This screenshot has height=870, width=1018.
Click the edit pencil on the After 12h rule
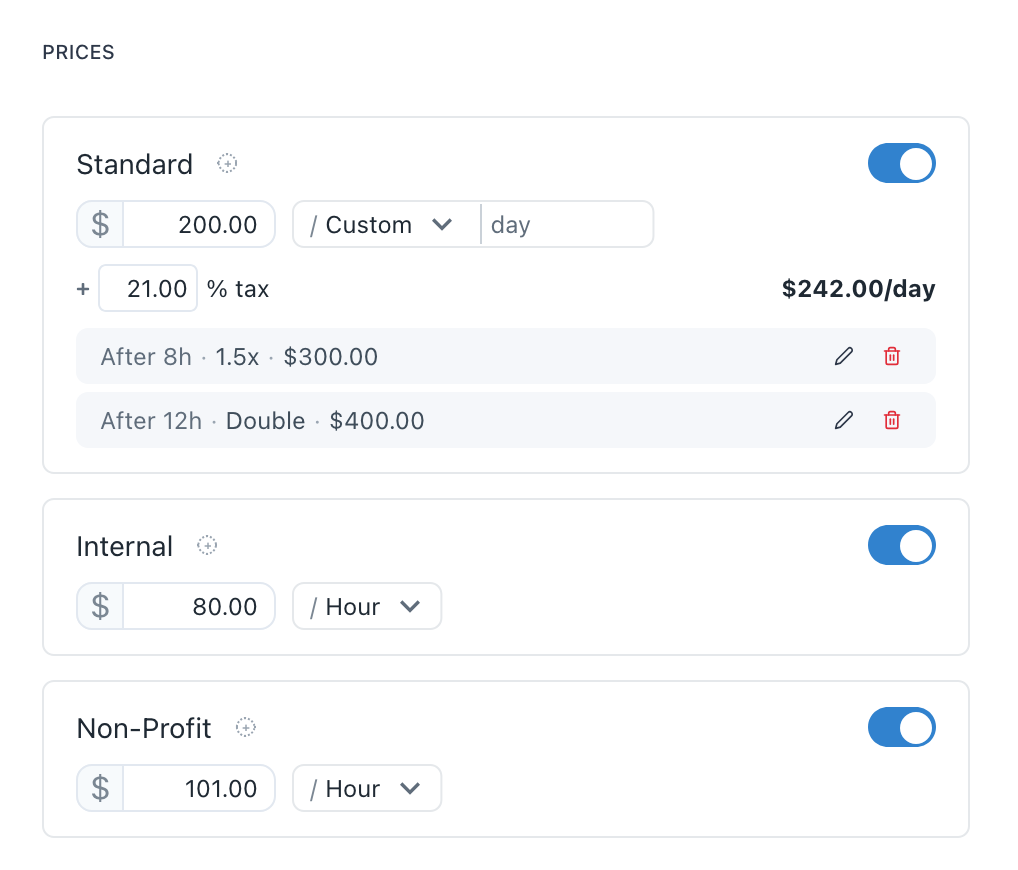point(844,420)
